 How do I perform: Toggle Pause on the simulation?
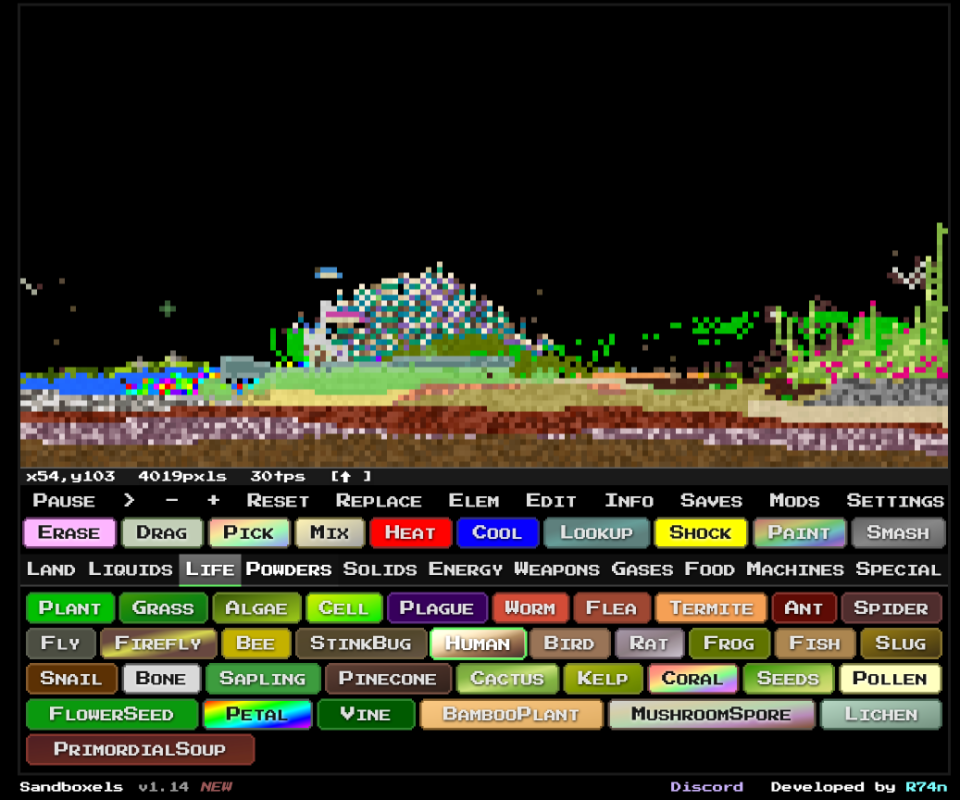click(x=64, y=501)
